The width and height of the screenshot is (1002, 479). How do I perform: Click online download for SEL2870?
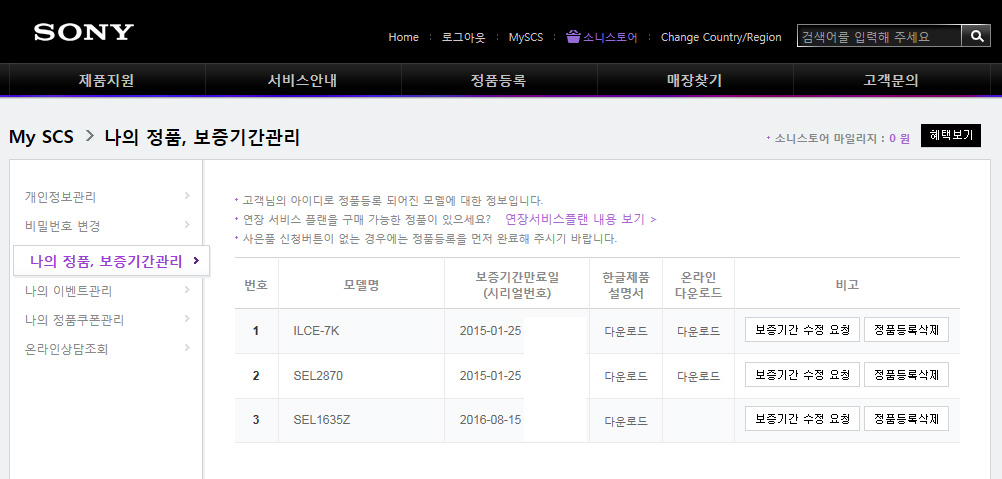pos(698,376)
